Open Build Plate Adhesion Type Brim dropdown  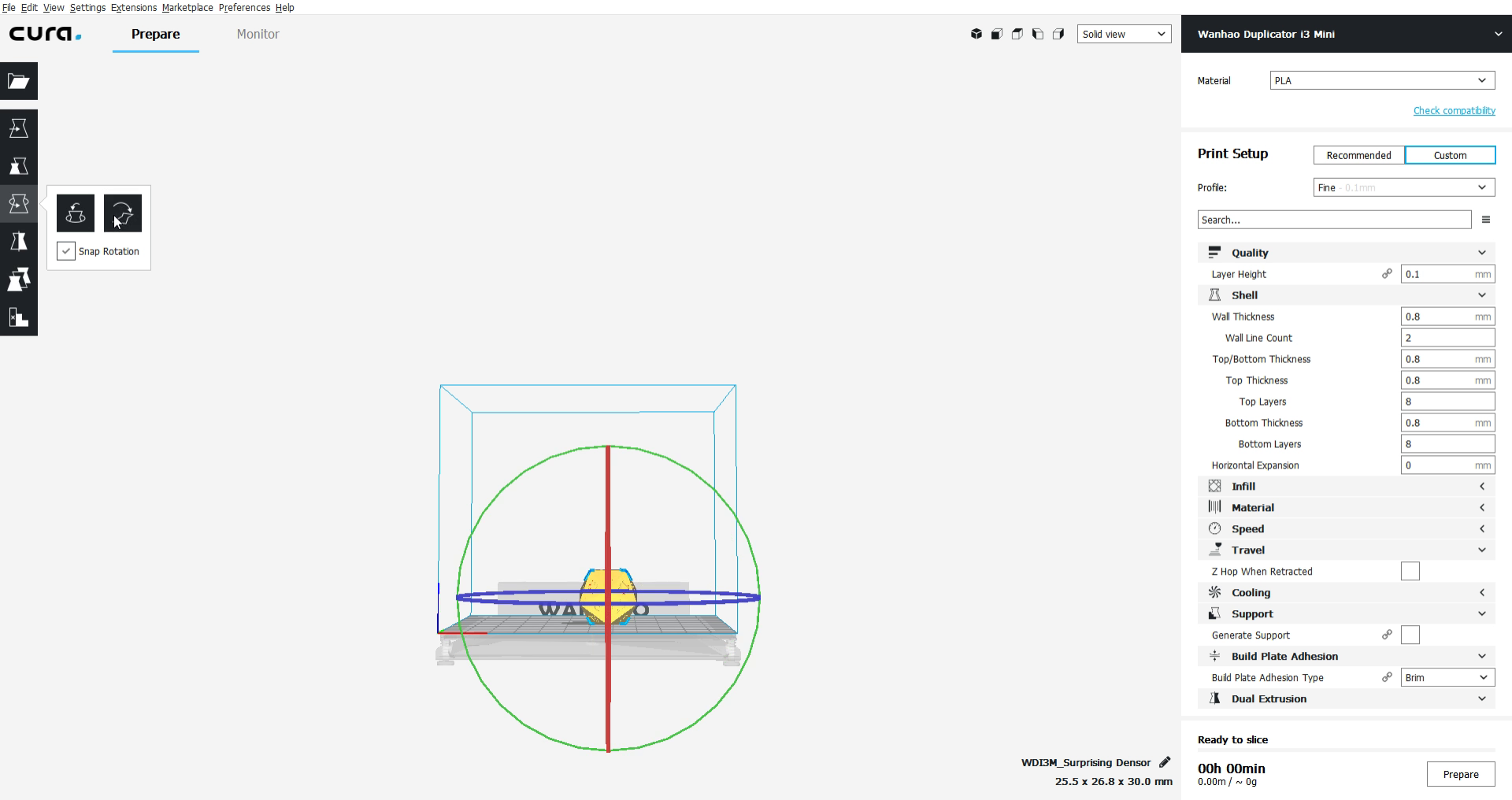(1447, 677)
